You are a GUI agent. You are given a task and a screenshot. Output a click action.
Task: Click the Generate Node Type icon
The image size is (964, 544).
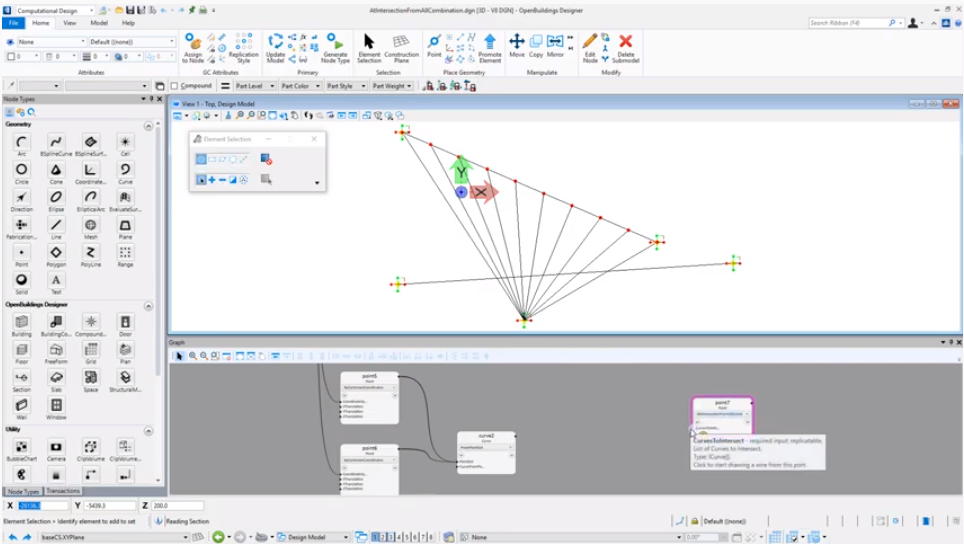pyautogui.click(x=336, y=46)
